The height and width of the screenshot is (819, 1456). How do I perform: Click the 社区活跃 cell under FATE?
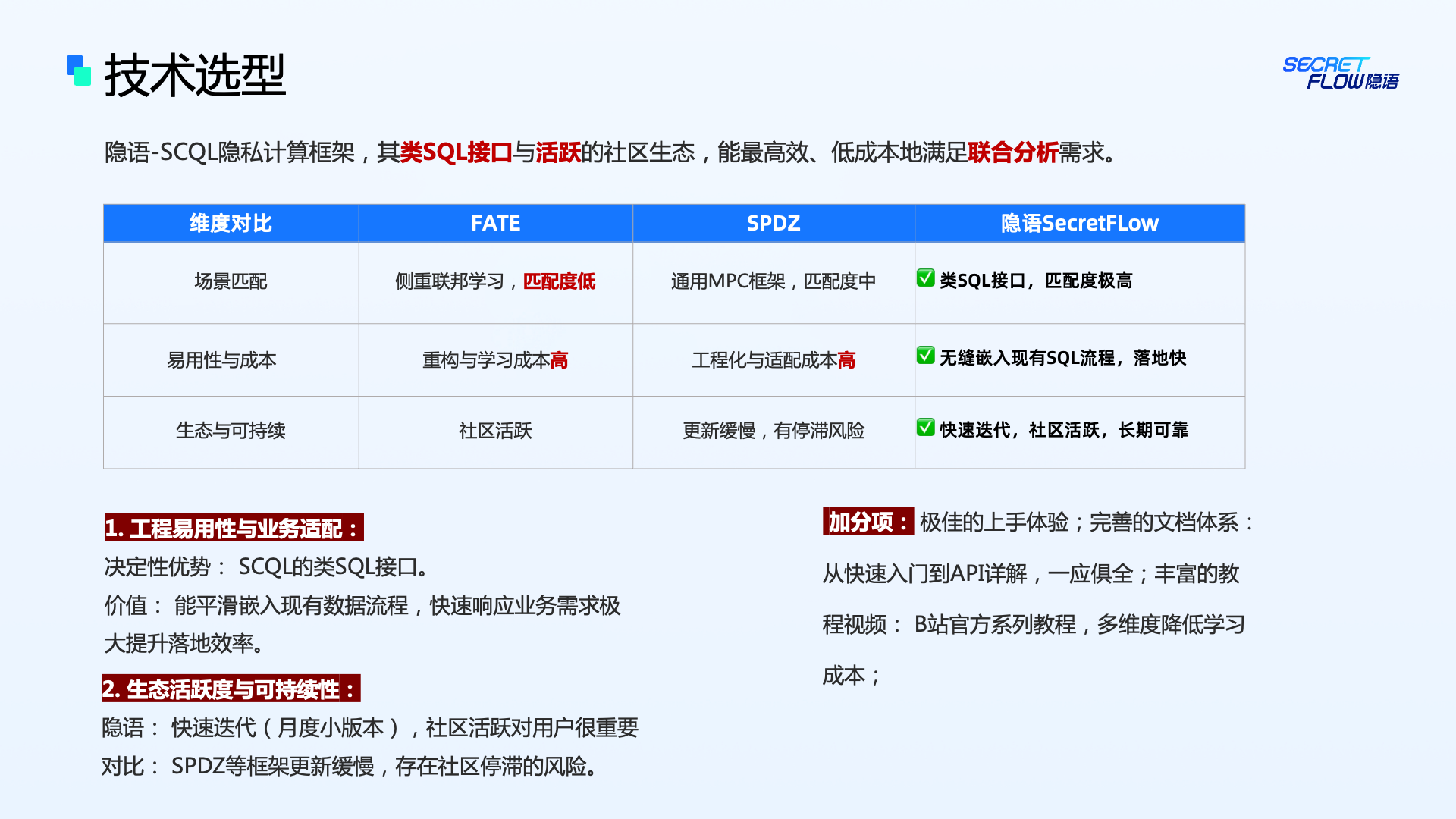pyautogui.click(x=495, y=431)
